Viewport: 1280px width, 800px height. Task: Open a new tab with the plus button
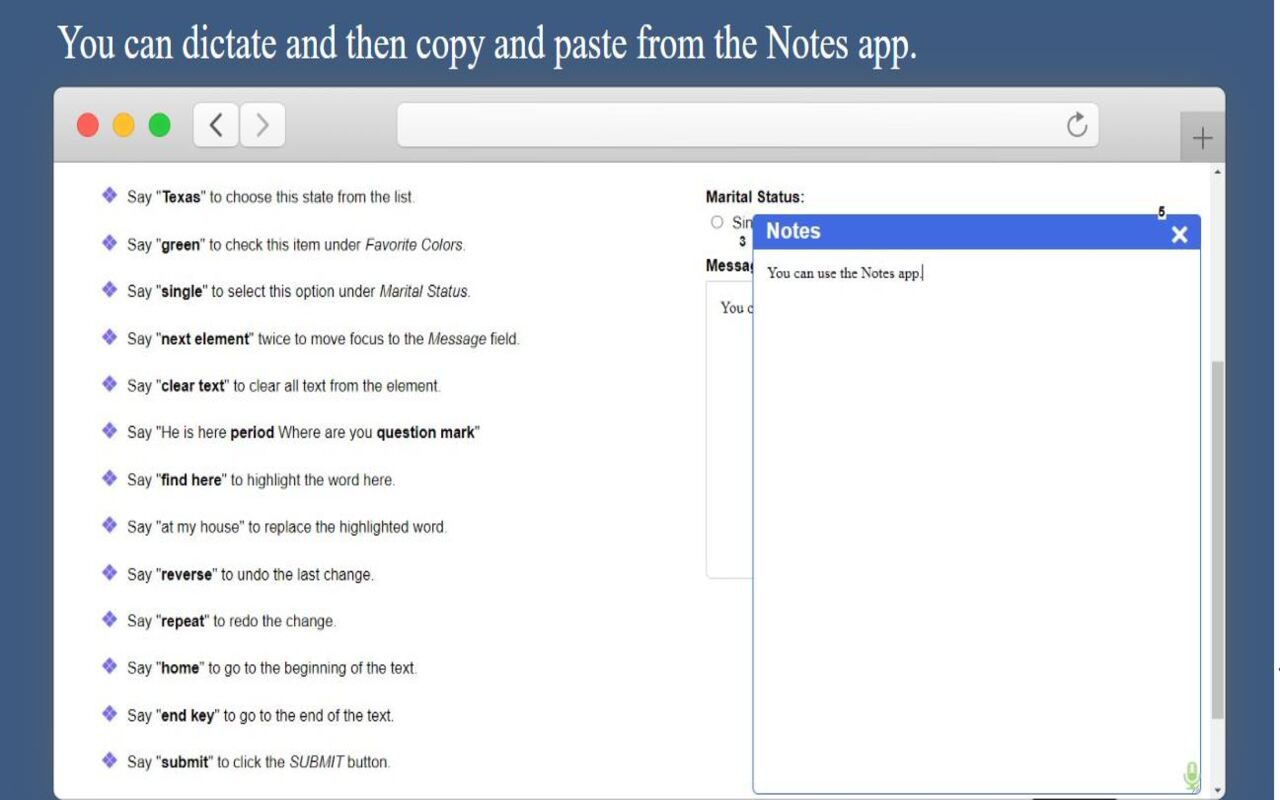pos(1202,139)
